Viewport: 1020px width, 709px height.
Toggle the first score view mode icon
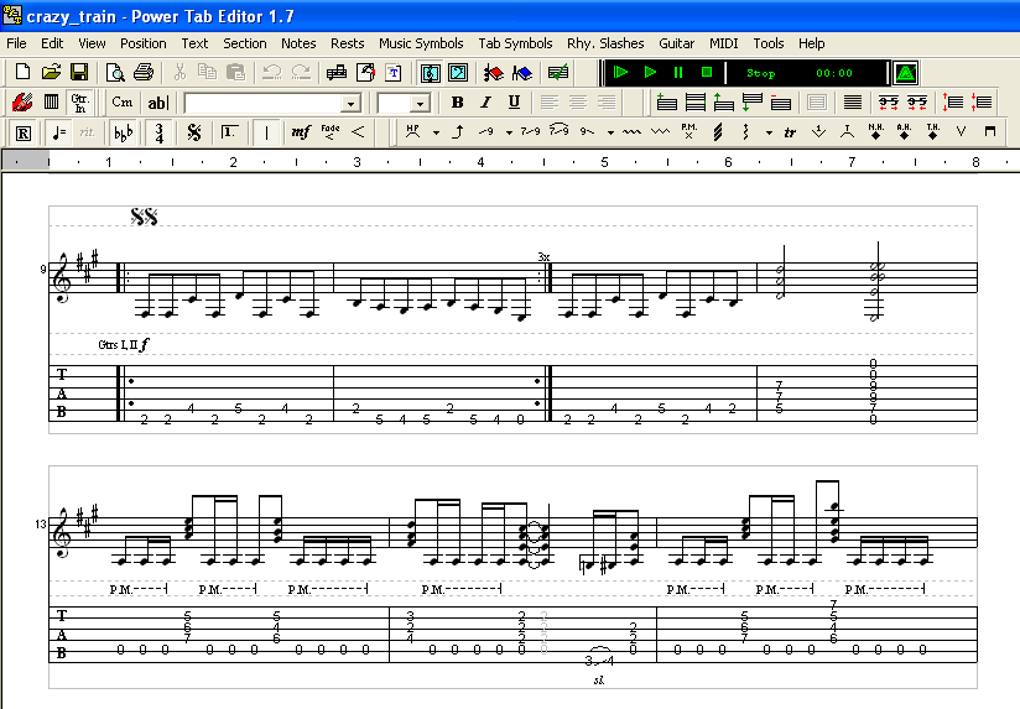tap(430, 72)
